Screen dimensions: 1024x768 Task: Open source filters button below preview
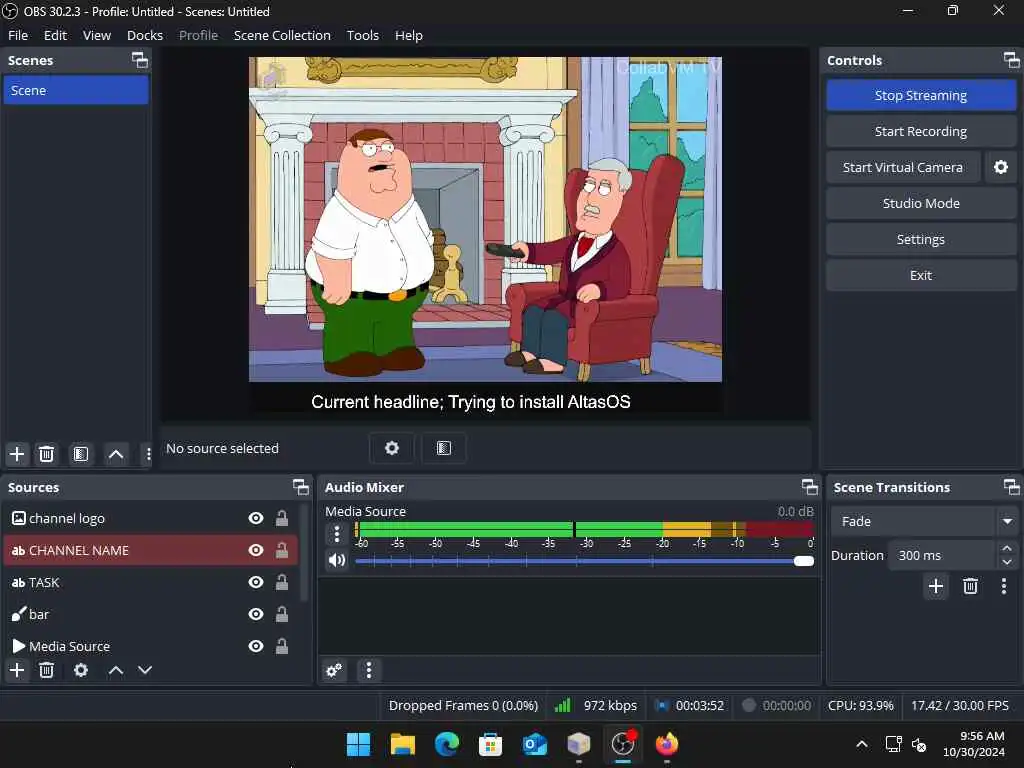[x=443, y=448]
